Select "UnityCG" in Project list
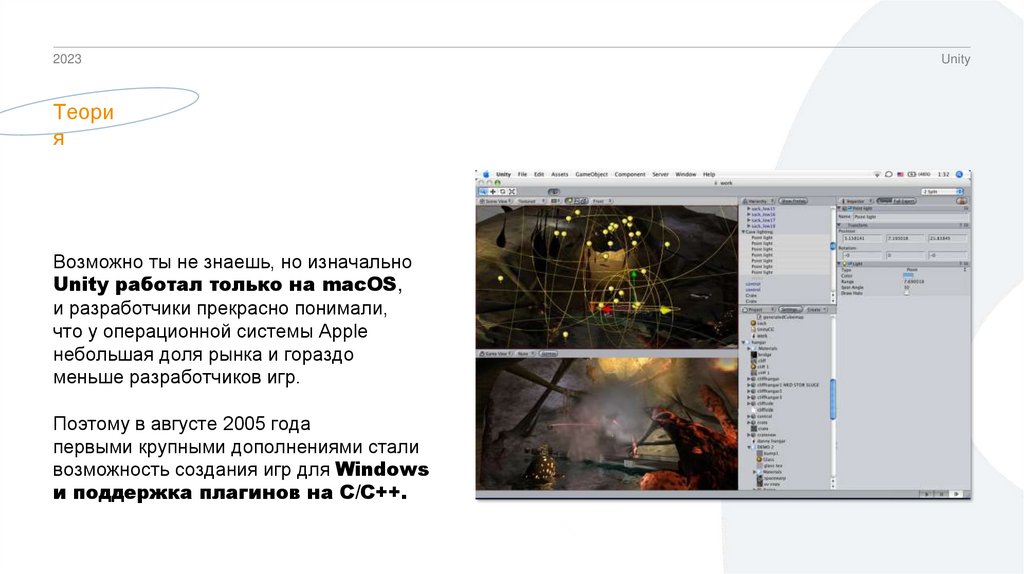 (765, 329)
